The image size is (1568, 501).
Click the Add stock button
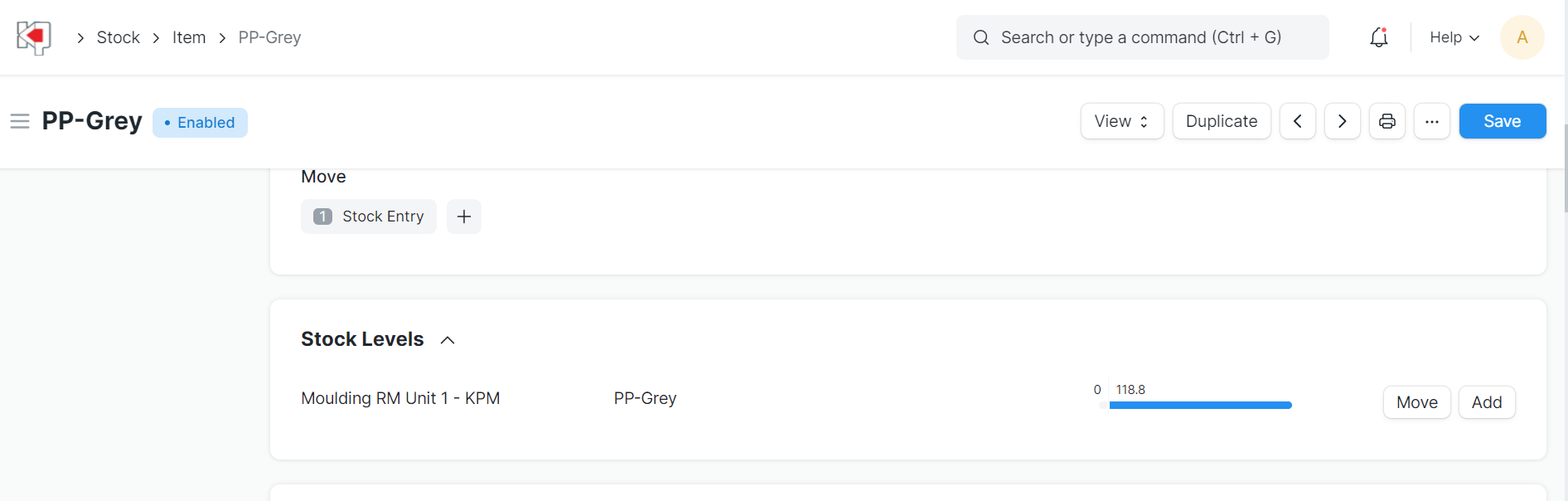[x=1486, y=402]
